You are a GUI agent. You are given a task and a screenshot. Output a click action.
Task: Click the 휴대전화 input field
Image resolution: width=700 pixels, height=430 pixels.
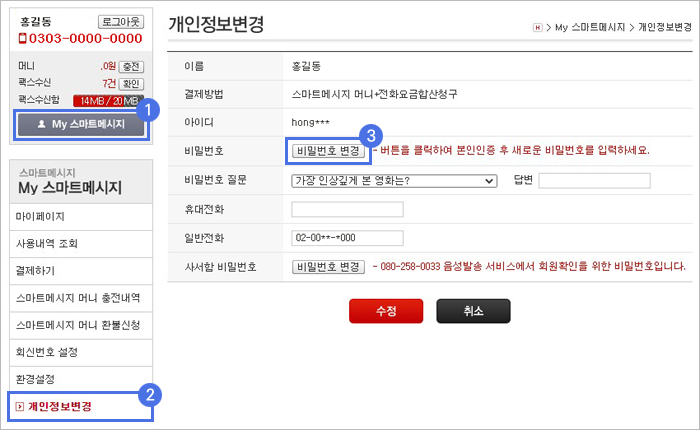tap(347, 209)
